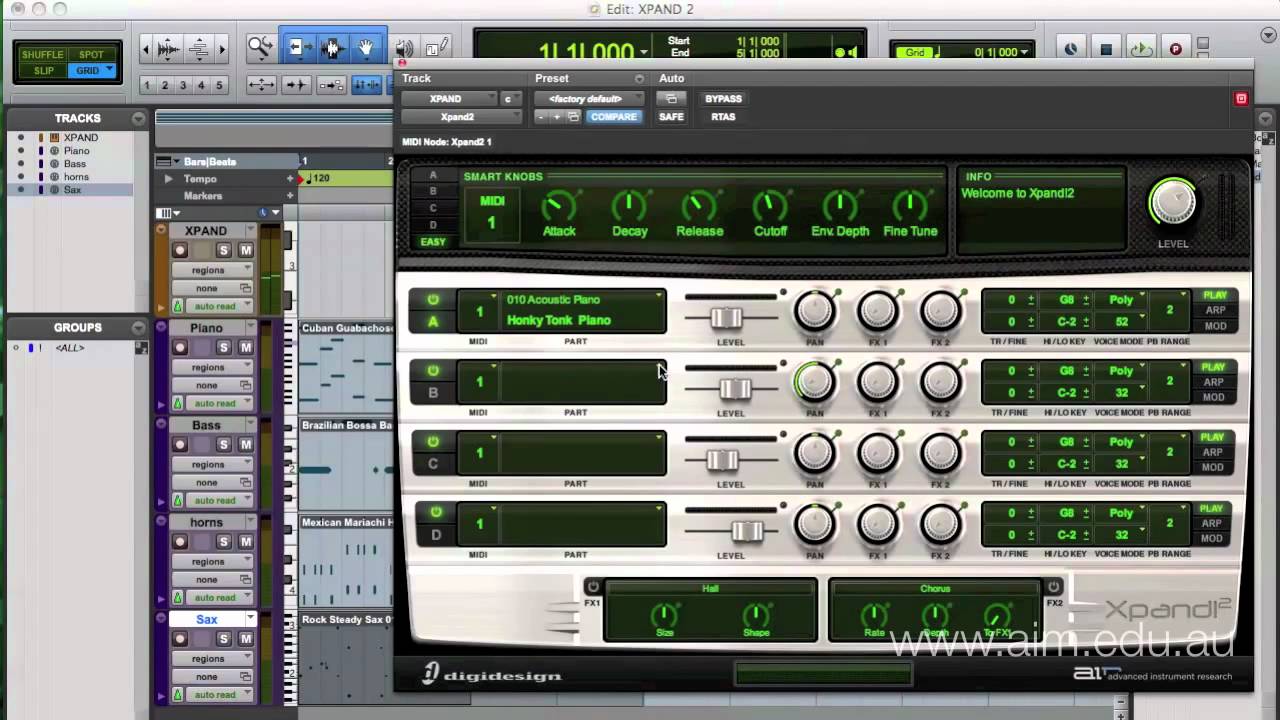Select ARP mode for part A
Image resolution: width=1280 pixels, height=720 pixels.
pos(1214,310)
